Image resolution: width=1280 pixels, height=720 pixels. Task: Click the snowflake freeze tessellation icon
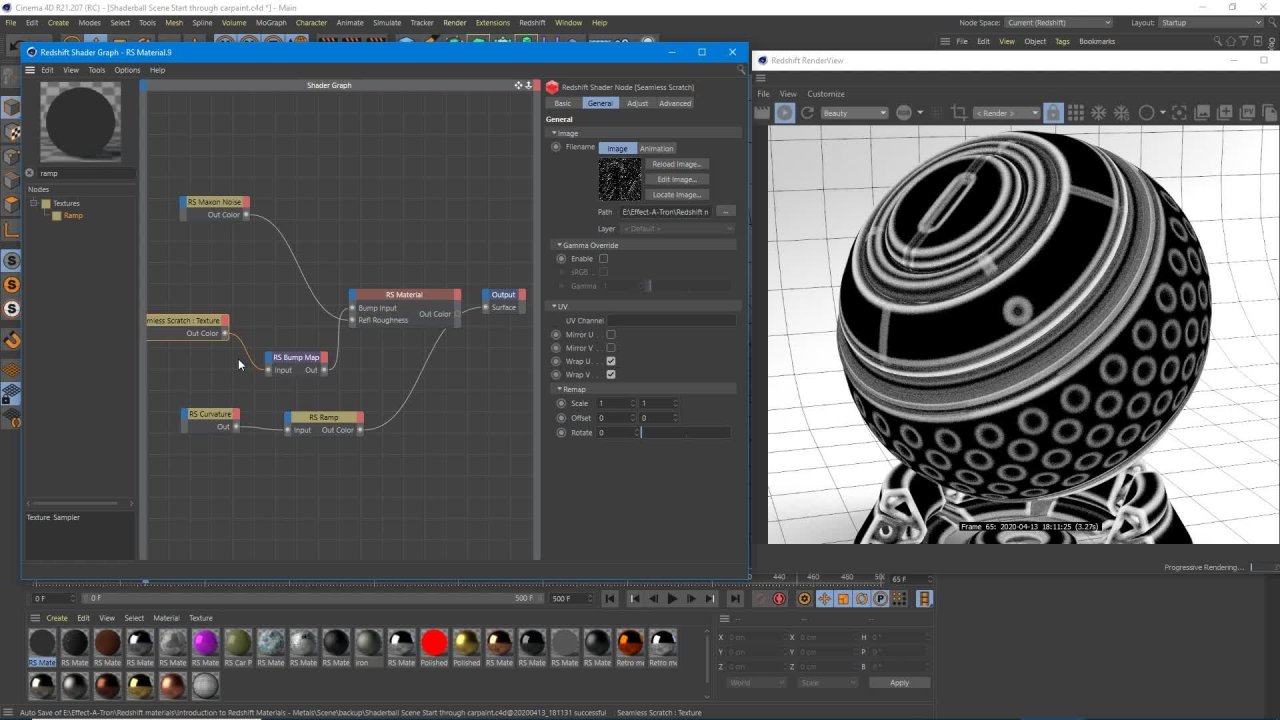point(1100,113)
